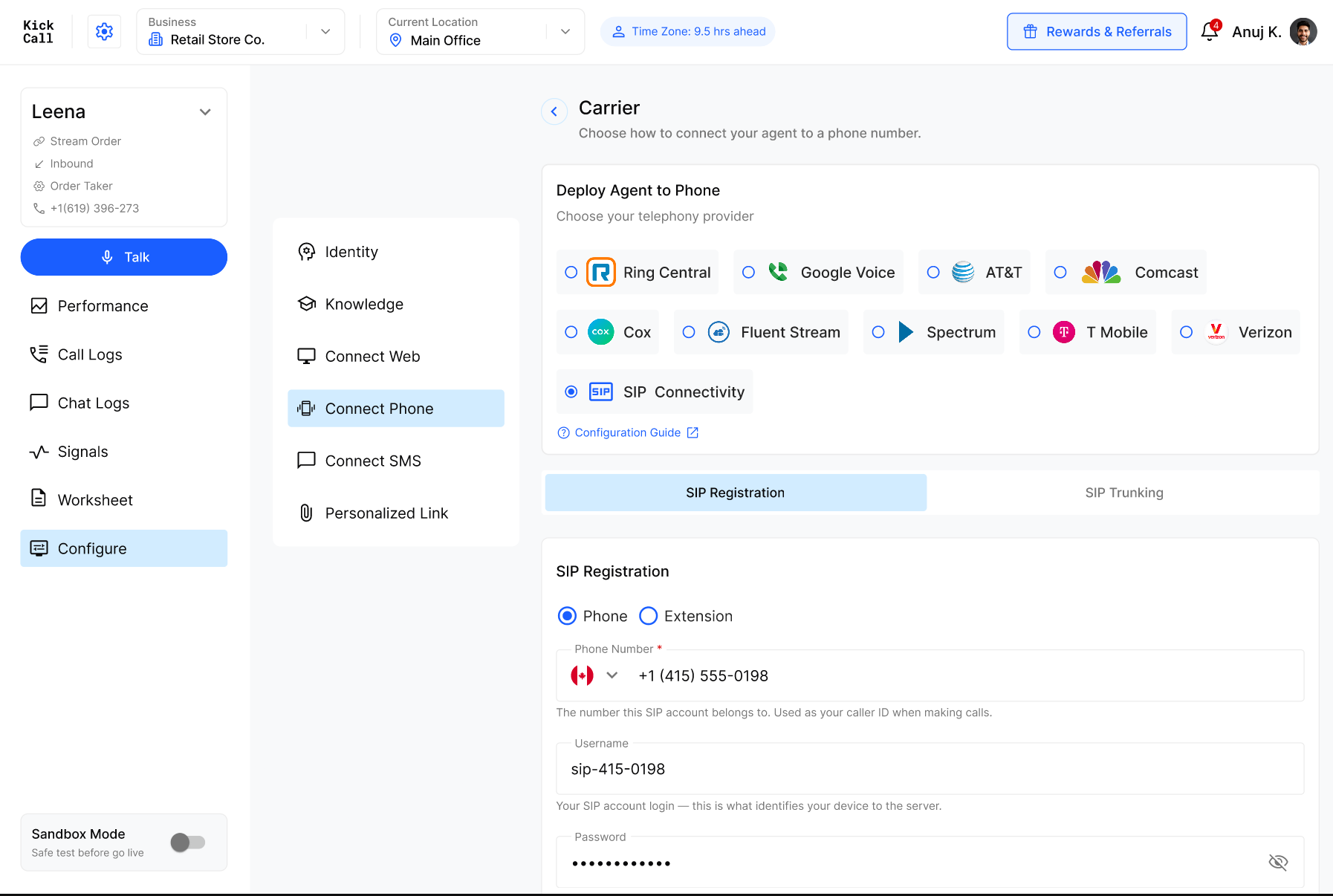Screen dimensions: 1333x896
Task: Click the Ring Central logo icon
Action: (601, 272)
